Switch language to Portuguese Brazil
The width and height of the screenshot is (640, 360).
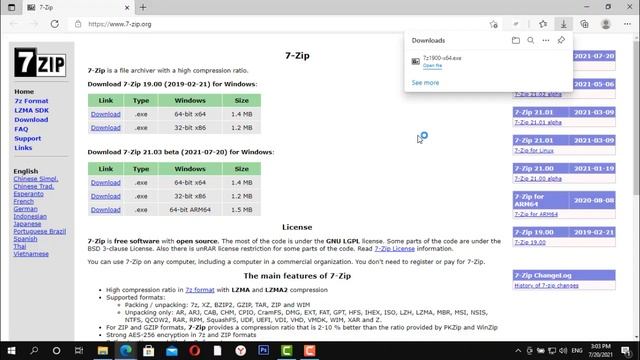click(40, 231)
